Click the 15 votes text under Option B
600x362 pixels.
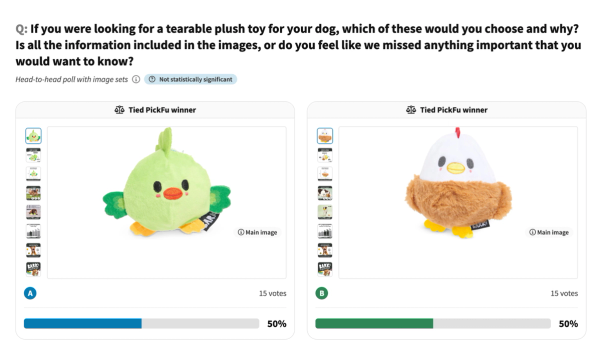[564, 294]
